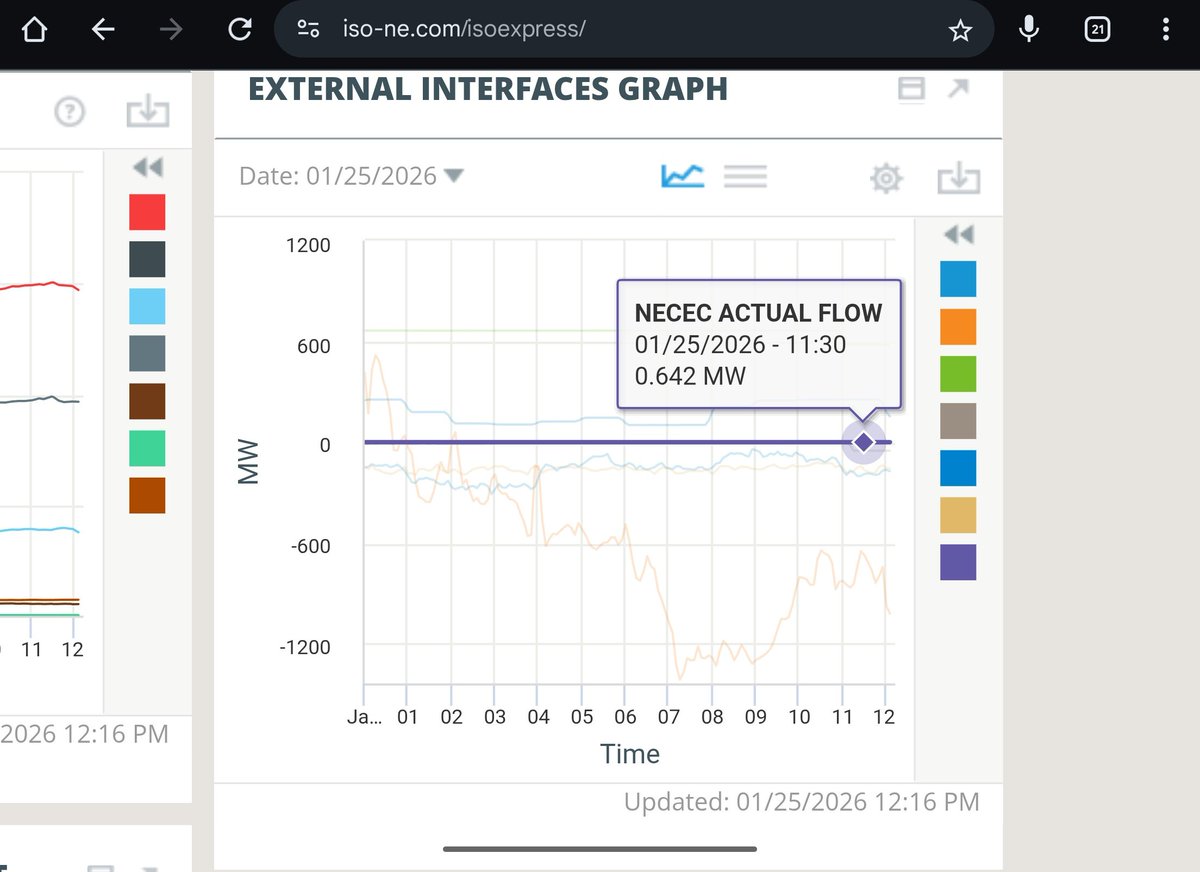
Task: Collapse the left chart's legend panel
Action: tap(147, 167)
